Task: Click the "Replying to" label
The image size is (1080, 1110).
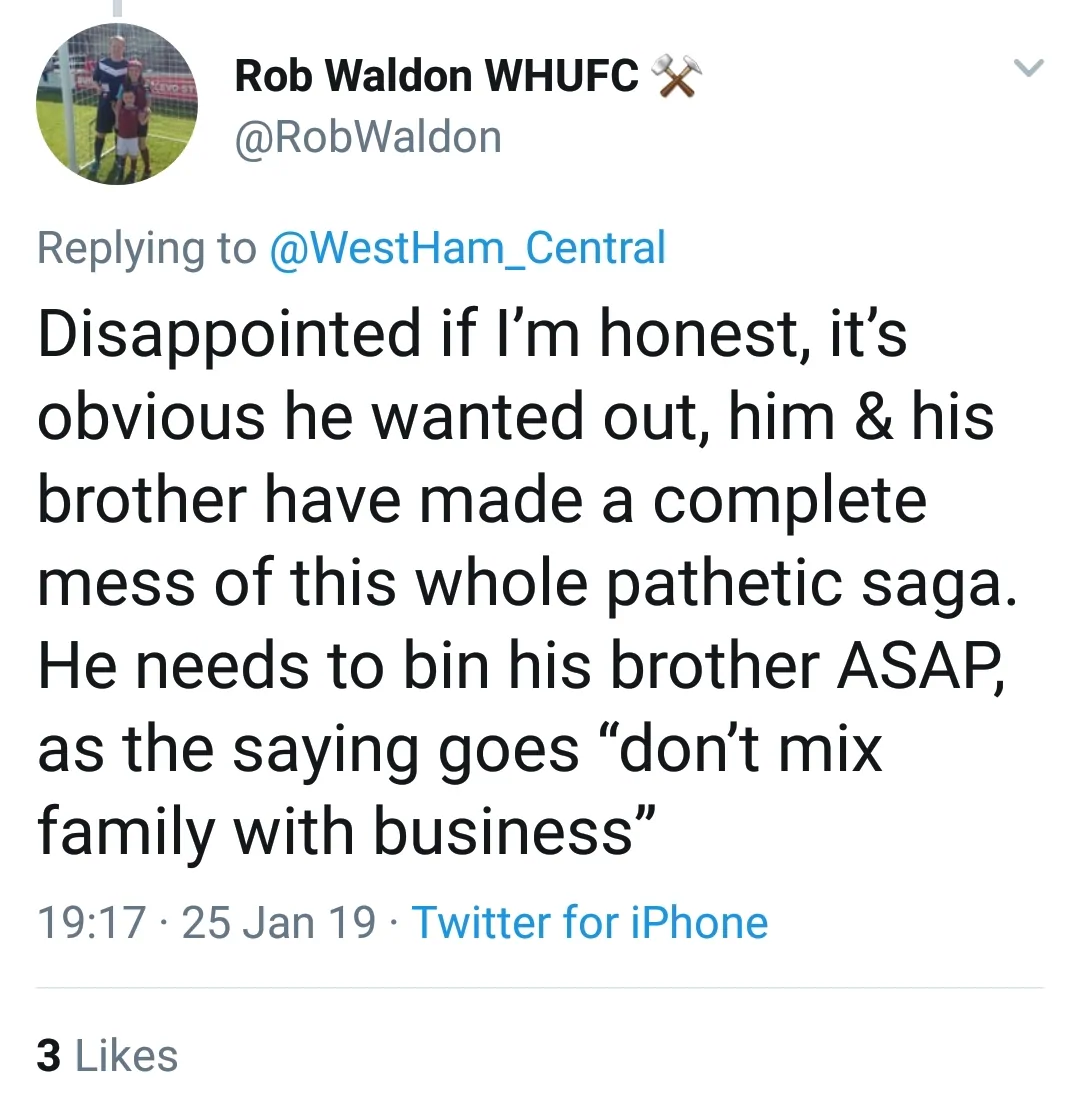Action: coord(146,247)
